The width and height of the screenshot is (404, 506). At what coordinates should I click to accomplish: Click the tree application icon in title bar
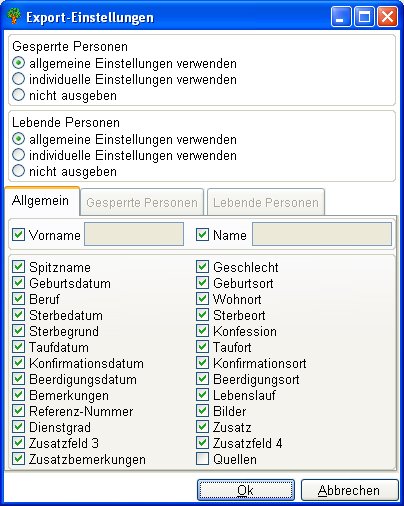tap(14, 16)
